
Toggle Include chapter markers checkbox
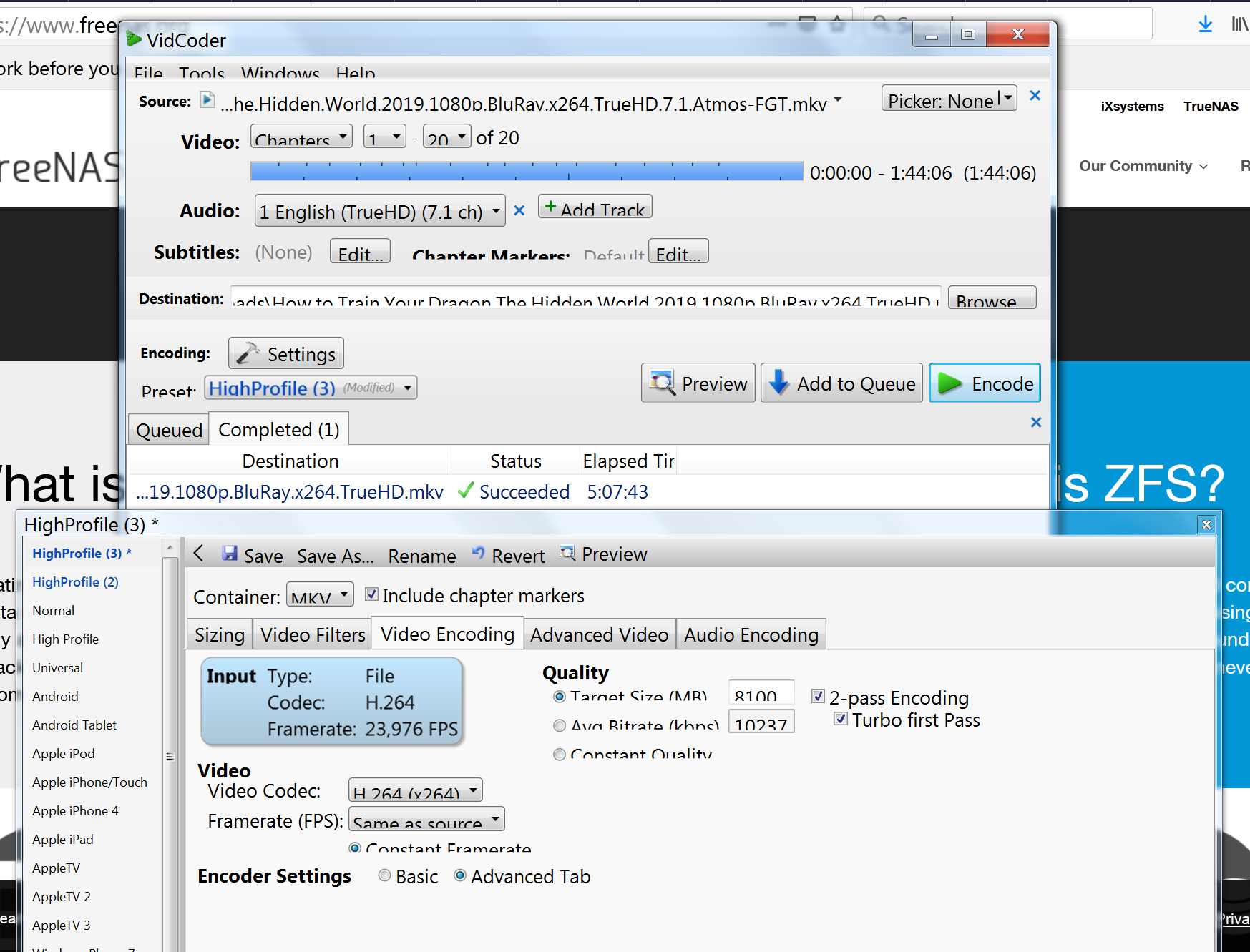click(x=371, y=594)
